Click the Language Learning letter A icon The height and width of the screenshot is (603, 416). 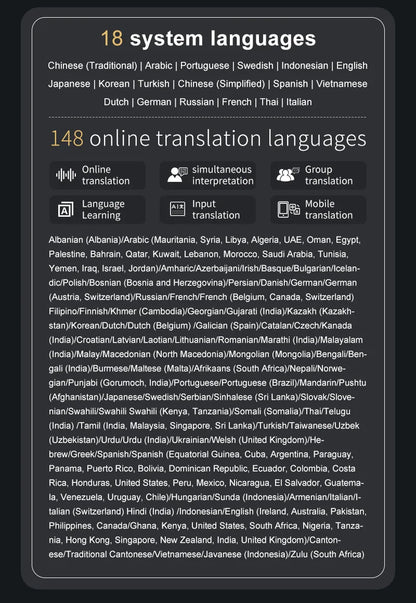pyautogui.click(x=65, y=210)
